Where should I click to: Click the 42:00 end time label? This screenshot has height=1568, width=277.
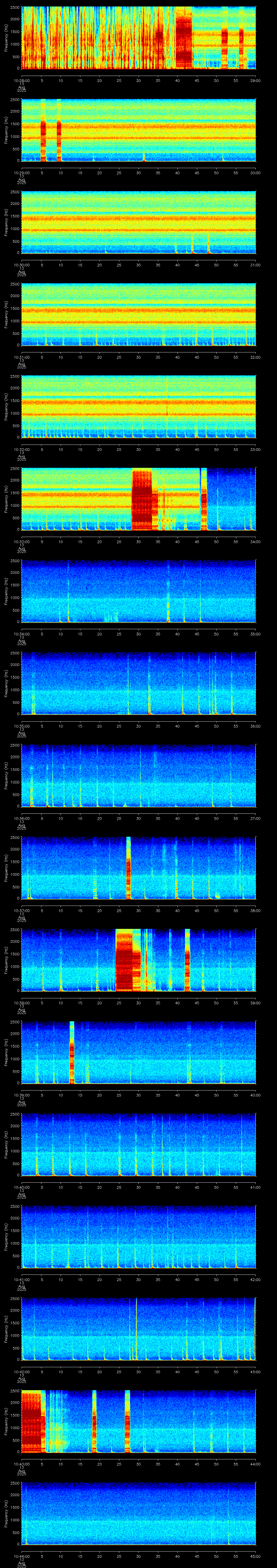click(x=255, y=1279)
